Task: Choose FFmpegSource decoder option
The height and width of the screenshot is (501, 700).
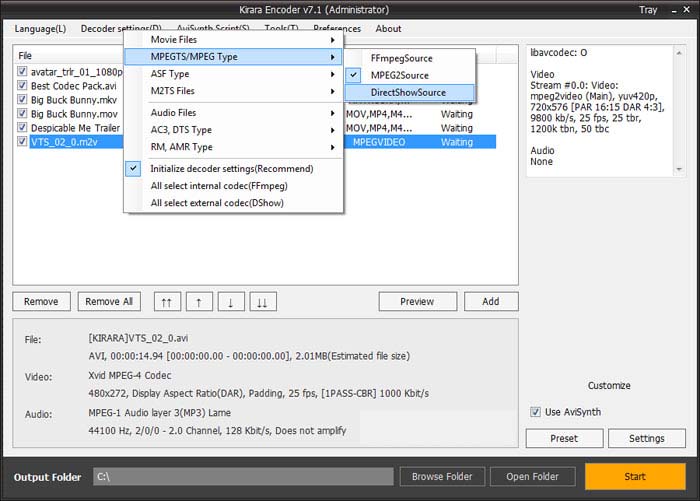Action: [401, 58]
